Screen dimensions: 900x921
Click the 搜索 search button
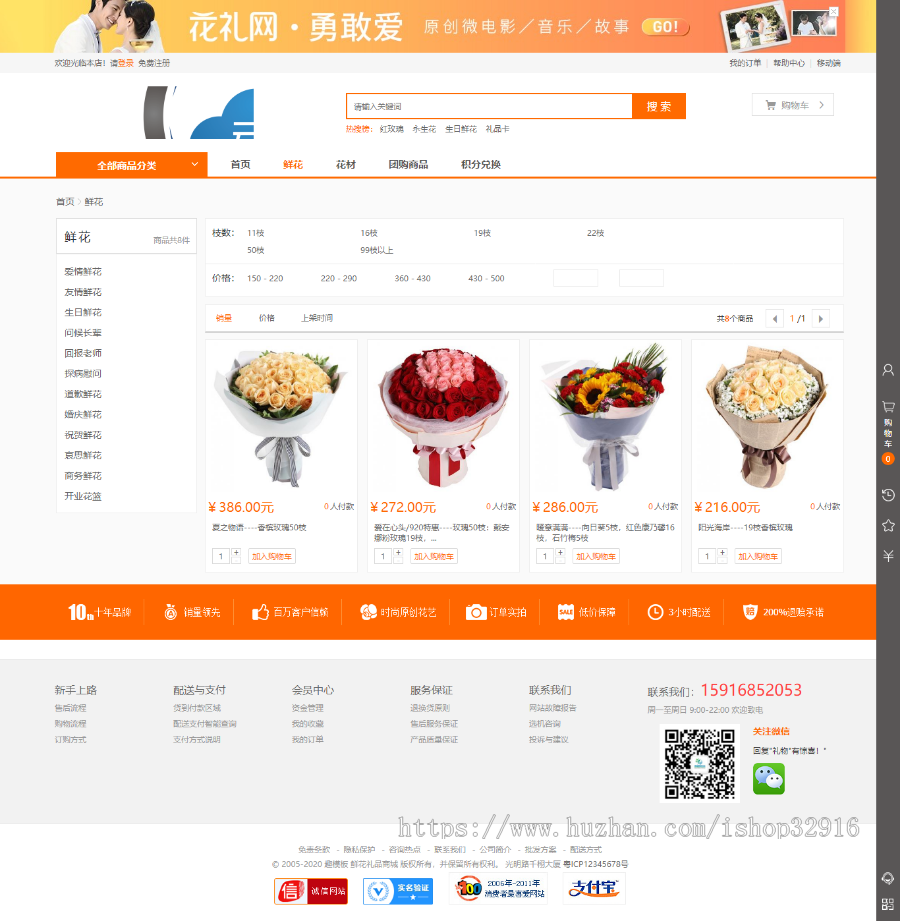click(x=659, y=105)
